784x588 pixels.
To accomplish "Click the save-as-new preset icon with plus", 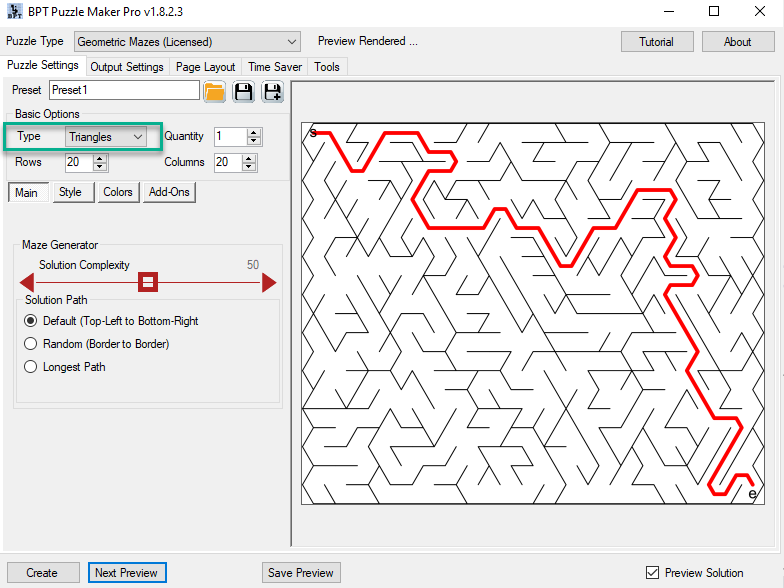I will click(x=272, y=92).
